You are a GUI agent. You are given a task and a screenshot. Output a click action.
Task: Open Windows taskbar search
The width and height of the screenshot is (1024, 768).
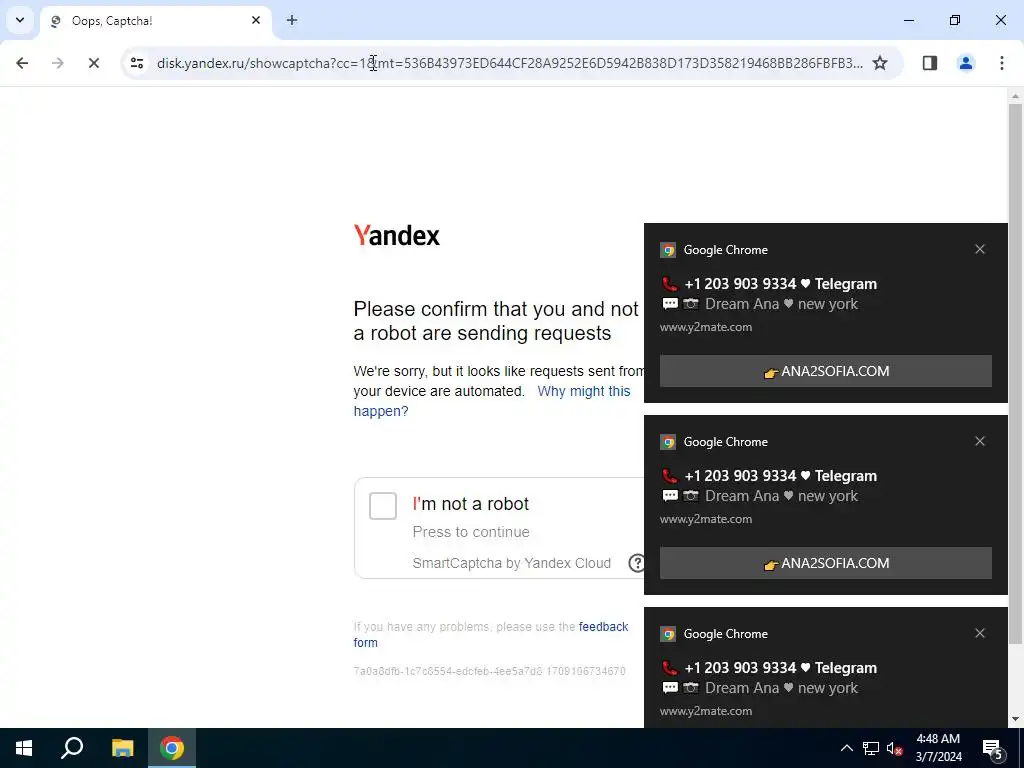72,748
